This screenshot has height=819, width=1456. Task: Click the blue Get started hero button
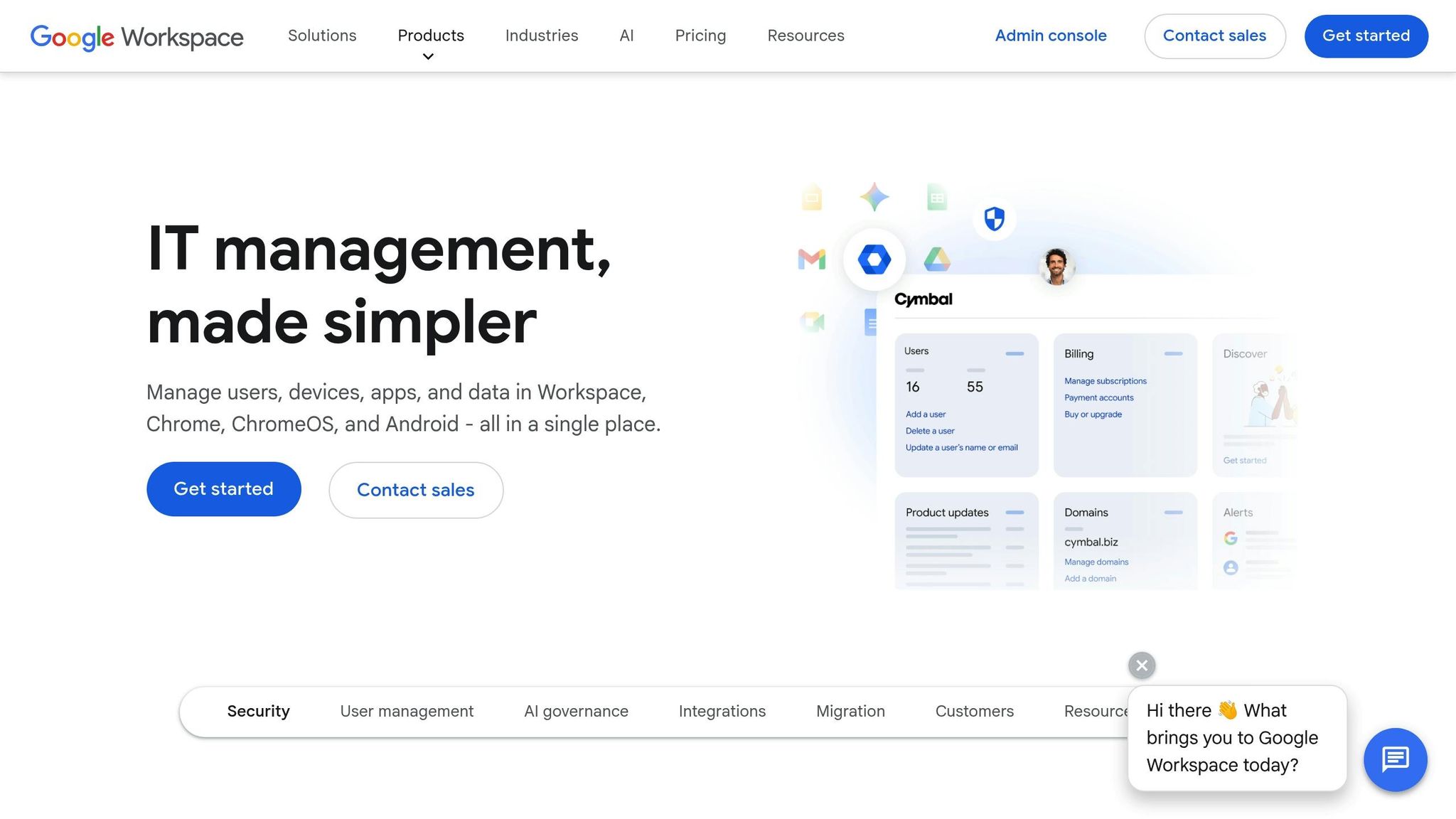point(223,489)
